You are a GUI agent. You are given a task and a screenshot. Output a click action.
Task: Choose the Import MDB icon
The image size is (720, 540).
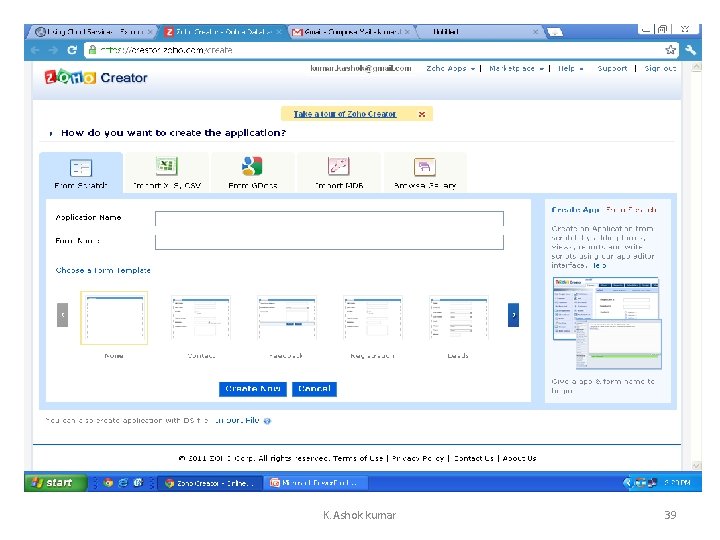[x=338, y=166]
